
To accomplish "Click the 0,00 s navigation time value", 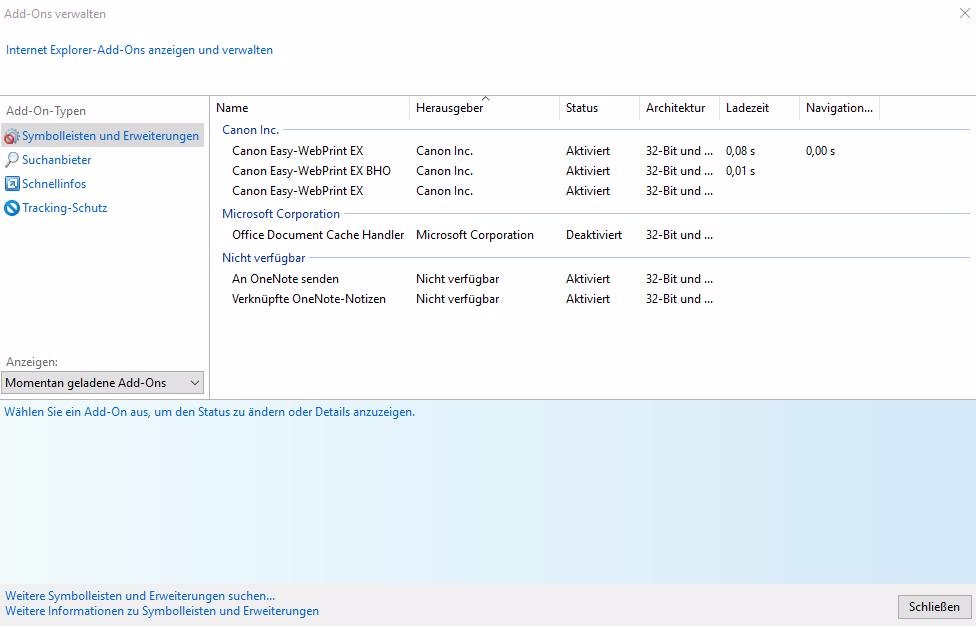I will (820, 151).
